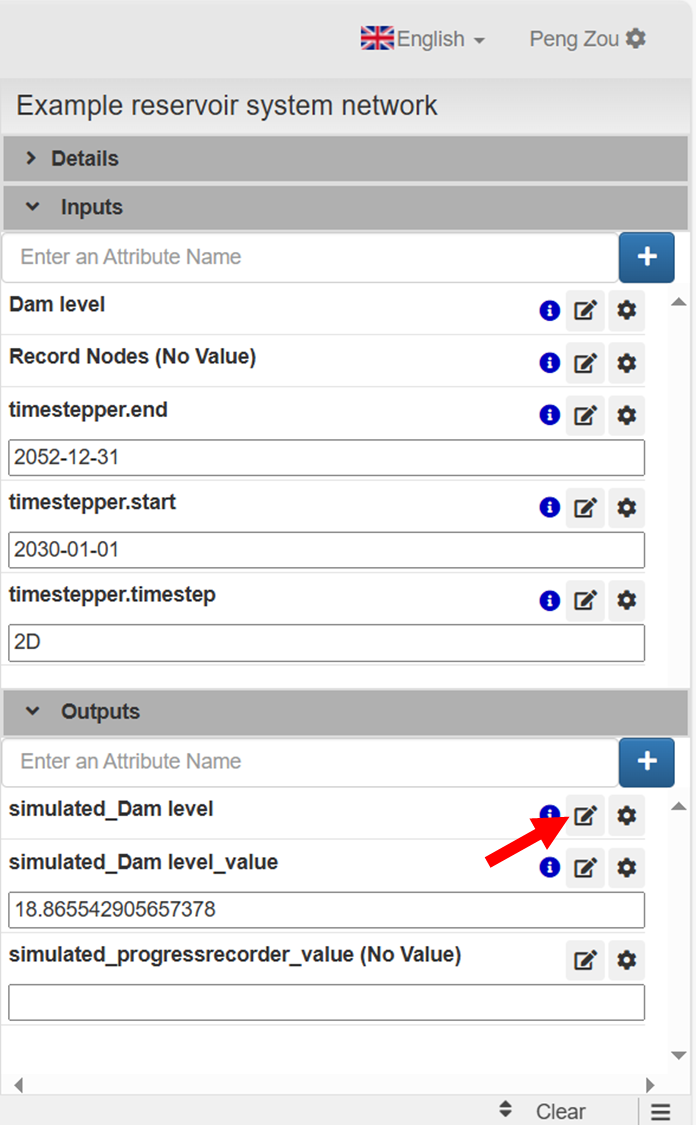This screenshot has width=696, height=1125.
Task: Open timestepper.timestep settings gear
Action: tap(626, 600)
